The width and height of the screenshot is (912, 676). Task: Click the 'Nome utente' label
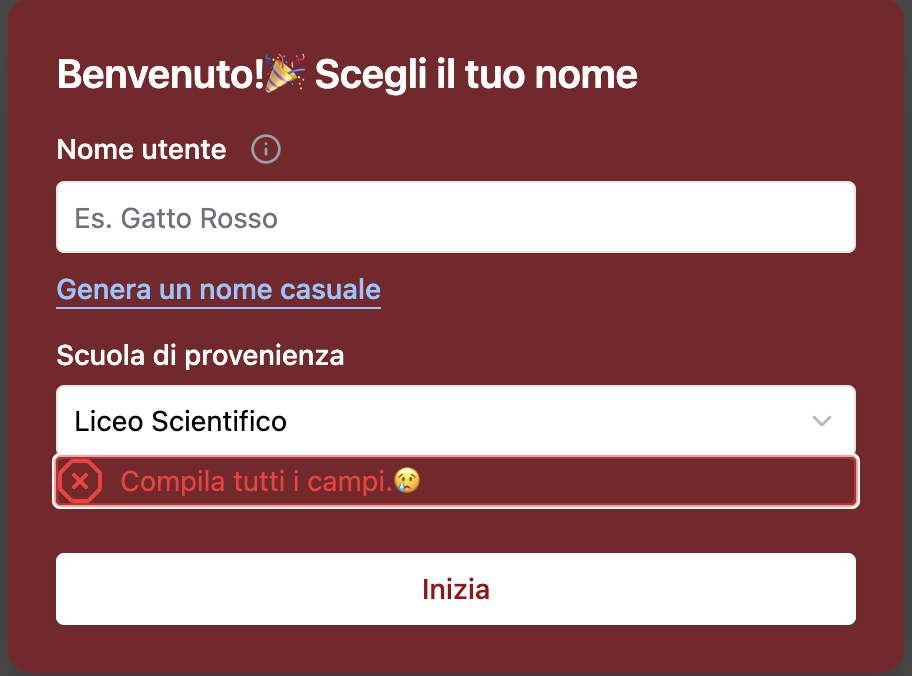(141, 150)
